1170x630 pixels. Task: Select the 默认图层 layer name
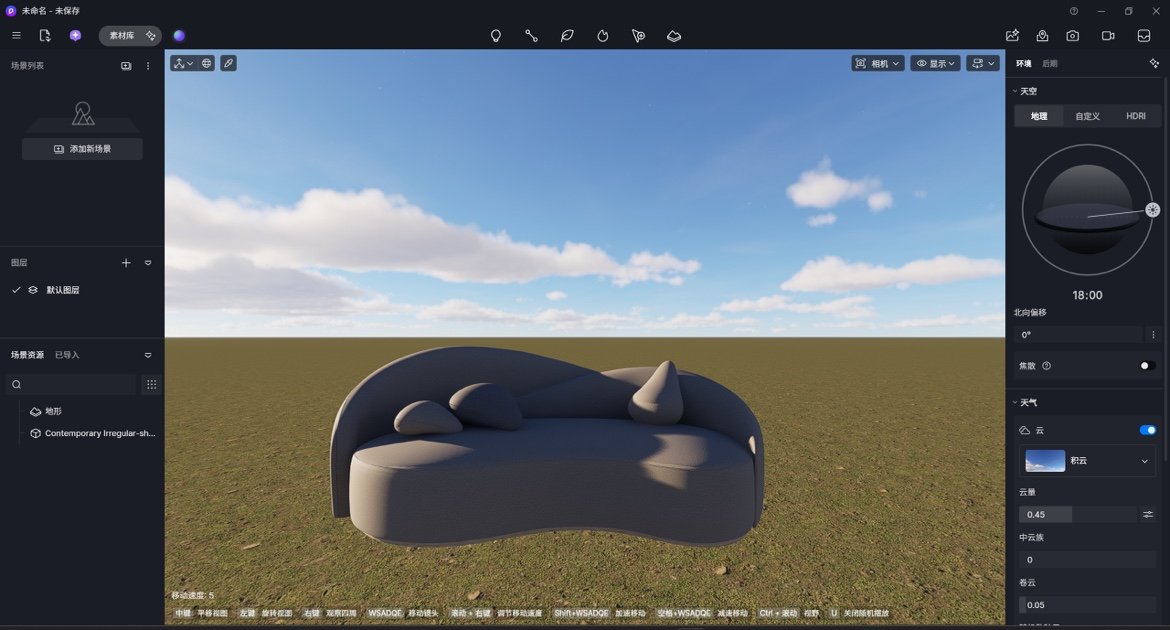[x=63, y=290]
